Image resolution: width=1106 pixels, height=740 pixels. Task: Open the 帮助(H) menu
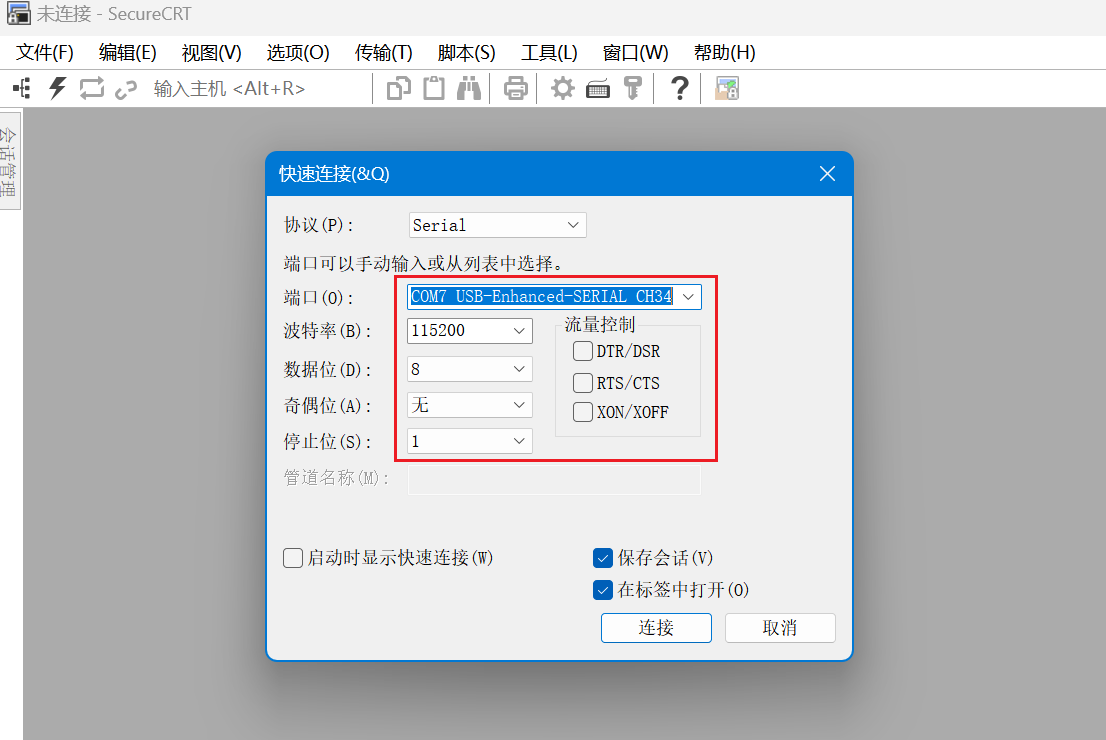pos(724,53)
